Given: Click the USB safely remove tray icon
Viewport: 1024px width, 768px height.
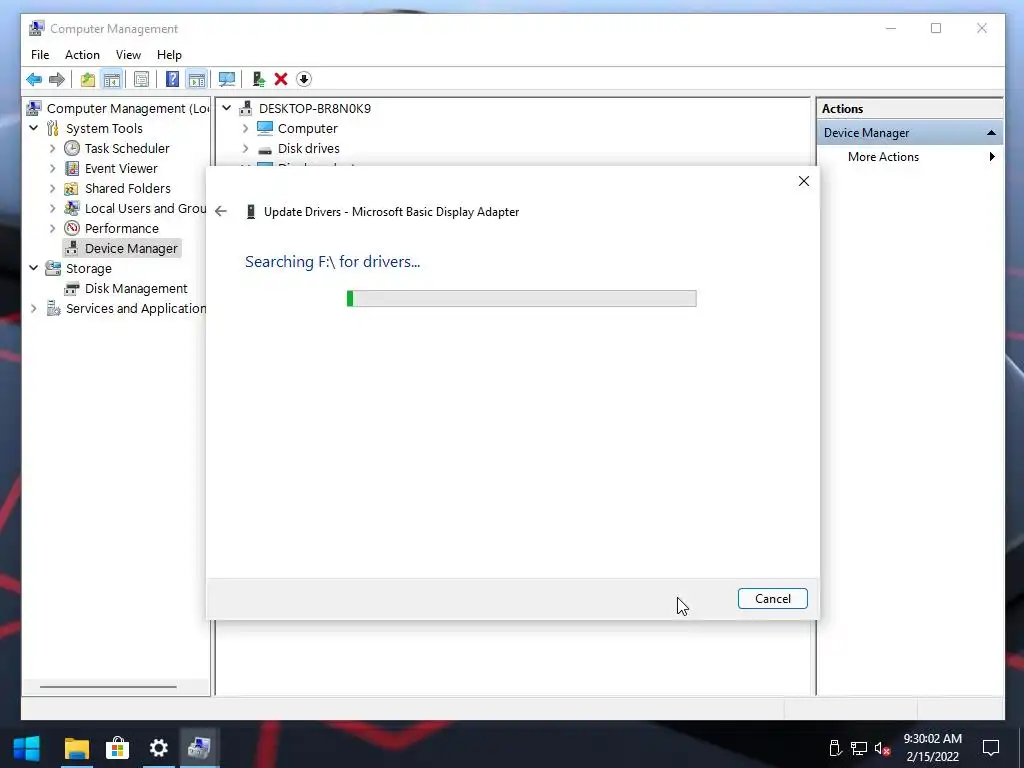Looking at the screenshot, I should tap(835, 748).
